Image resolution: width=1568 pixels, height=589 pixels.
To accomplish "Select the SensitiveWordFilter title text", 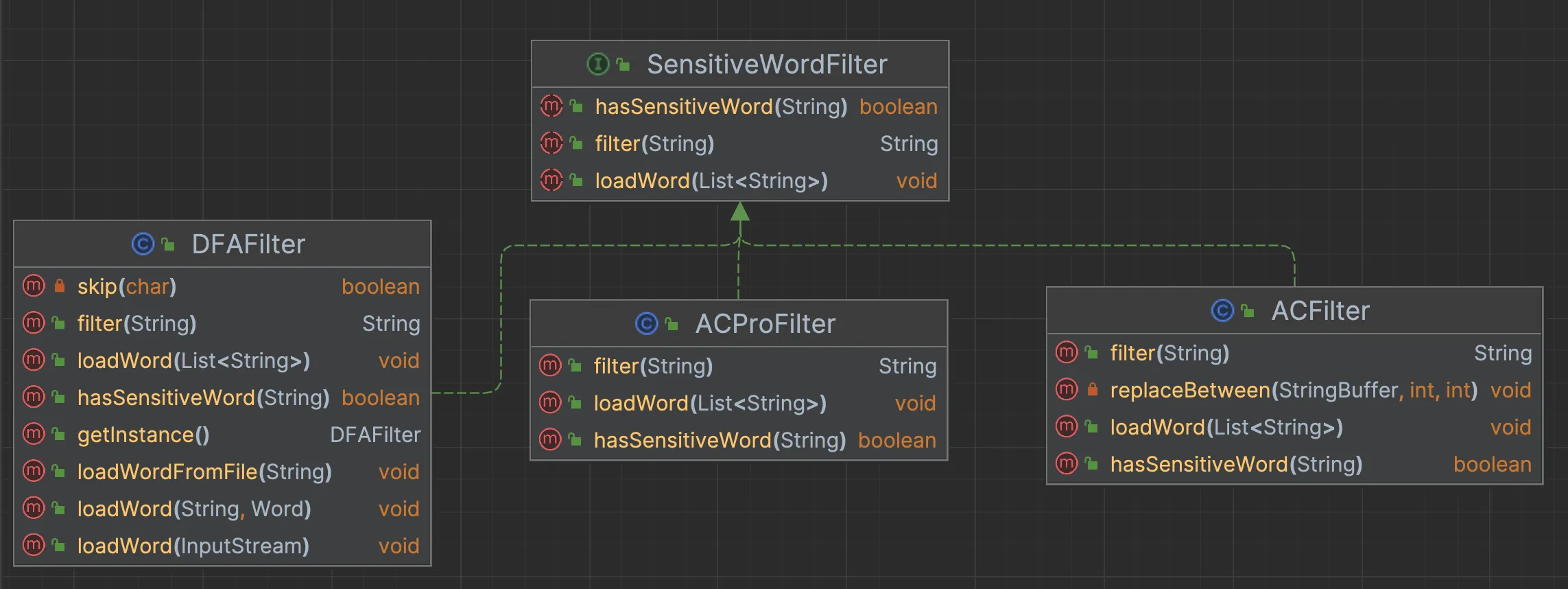I will tap(767, 64).
